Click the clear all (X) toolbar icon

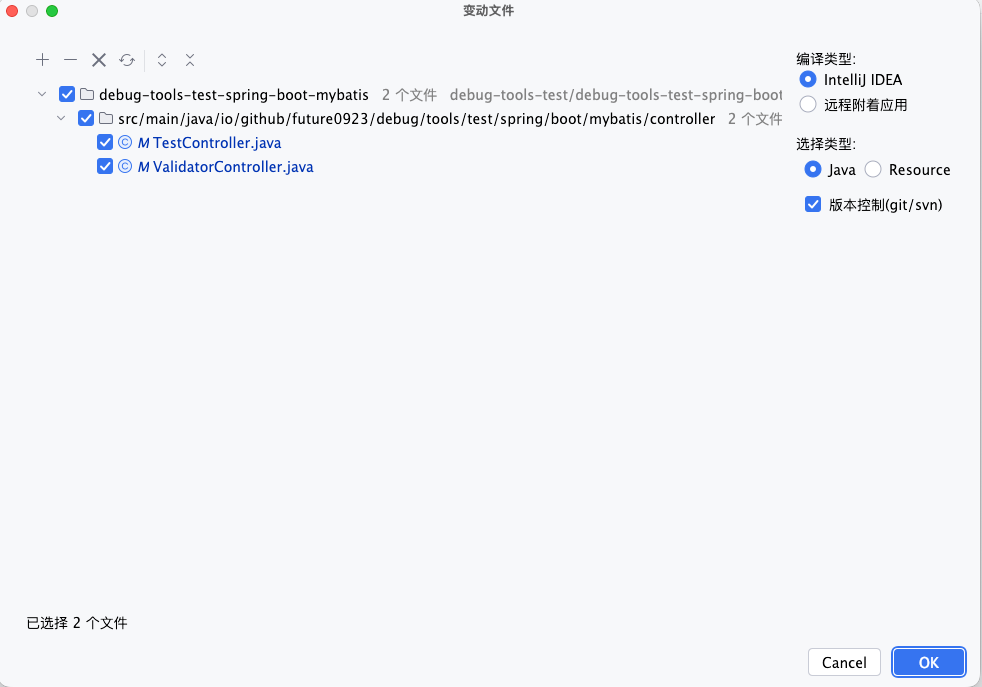pyautogui.click(x=99, y=60)
